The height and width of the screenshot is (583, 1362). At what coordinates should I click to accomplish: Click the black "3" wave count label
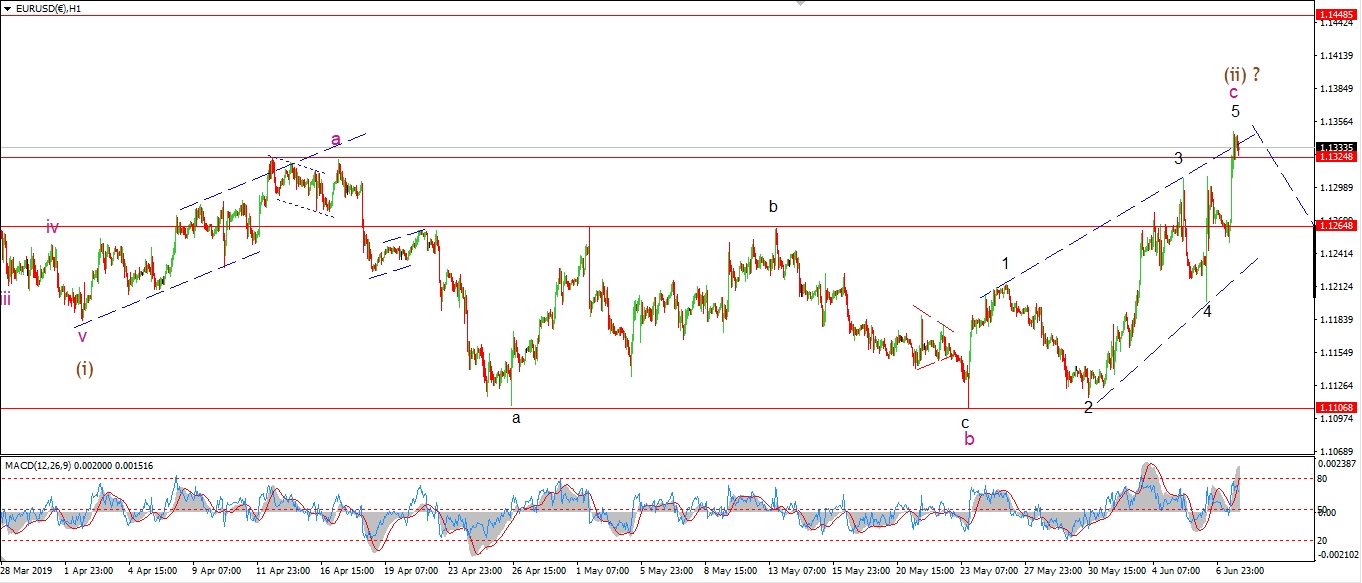[1178, 158]
